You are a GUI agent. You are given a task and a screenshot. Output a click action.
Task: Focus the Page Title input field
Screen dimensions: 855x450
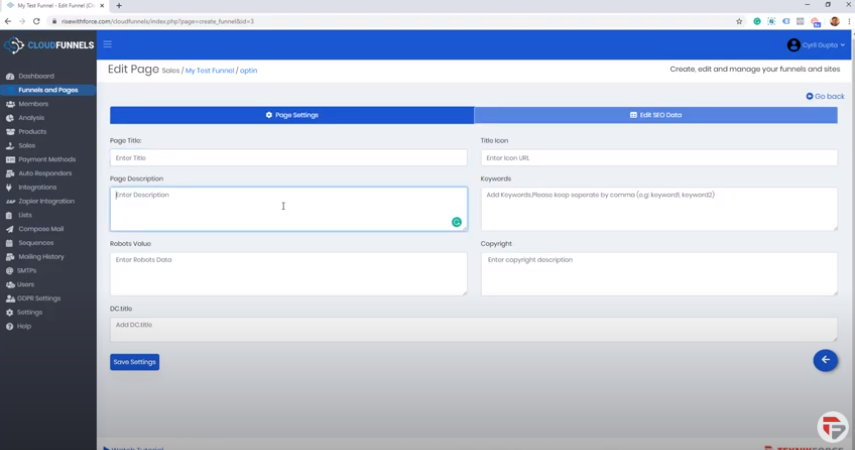[x=288, y=158]
